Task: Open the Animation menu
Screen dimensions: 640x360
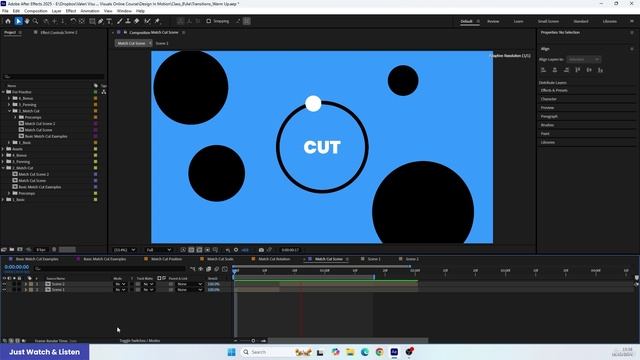Action: coord(90,11)
